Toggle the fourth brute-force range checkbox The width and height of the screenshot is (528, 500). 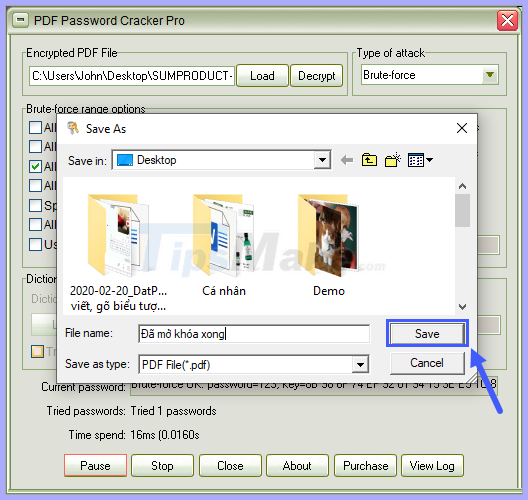click(x=35, y=185)
